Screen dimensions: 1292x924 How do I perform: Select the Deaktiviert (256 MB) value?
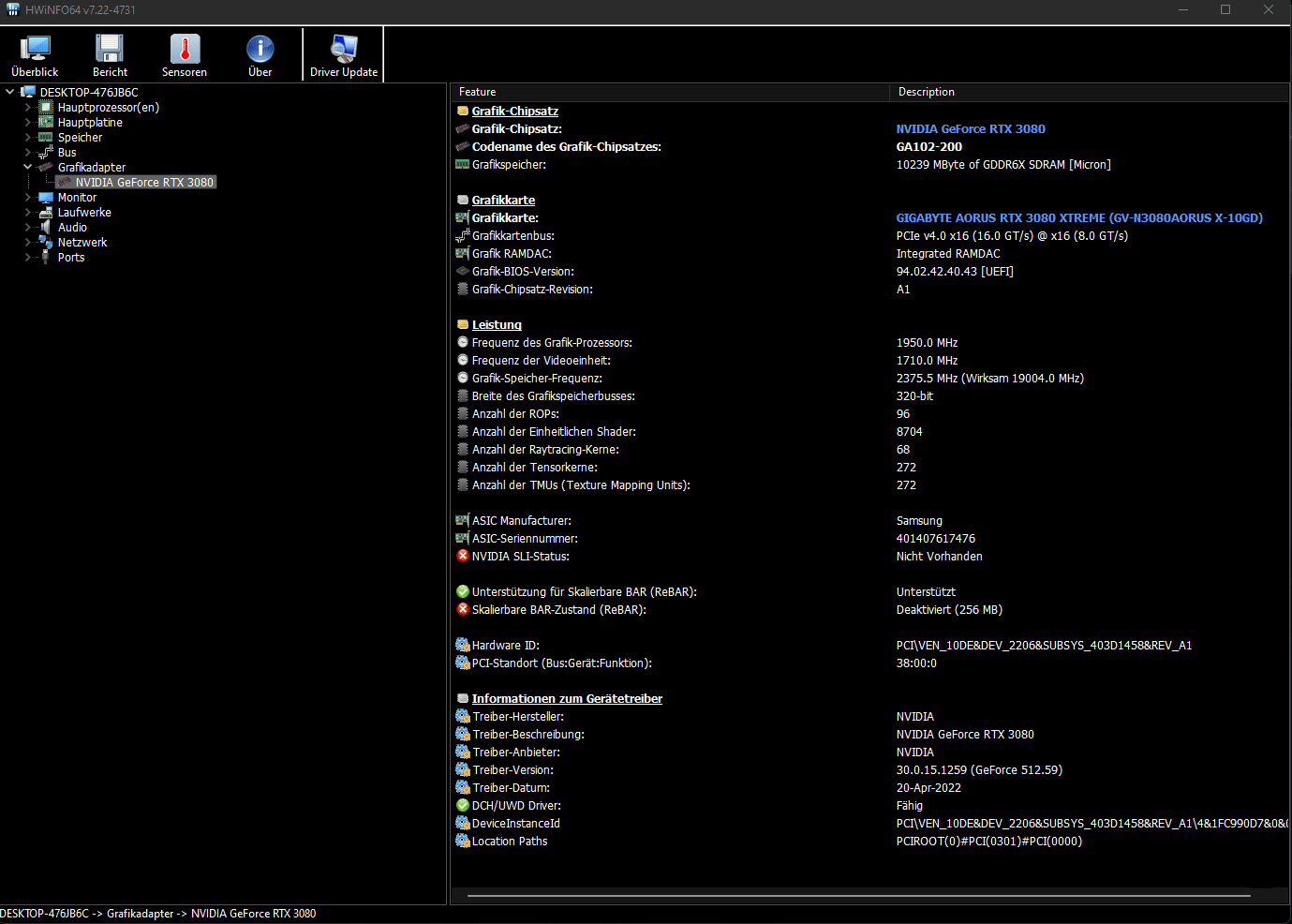point(949,610)
